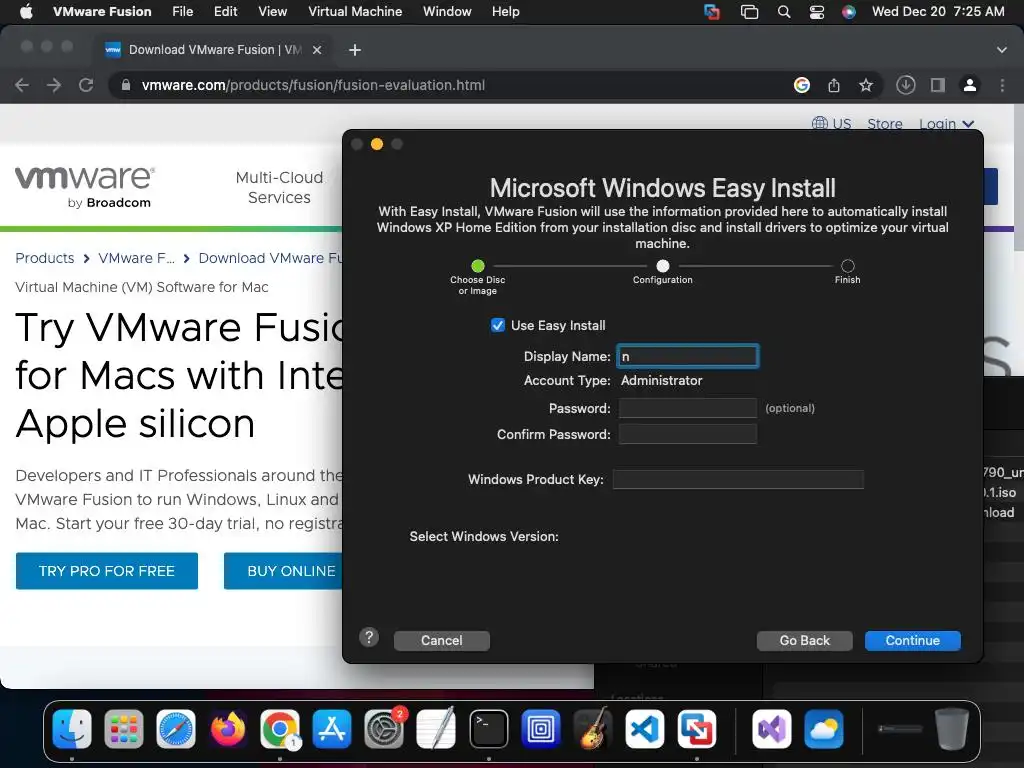The width and height of the screenshot is (1024, 768).
Task: Click the Display Name field
Action: tap(688, 357)
